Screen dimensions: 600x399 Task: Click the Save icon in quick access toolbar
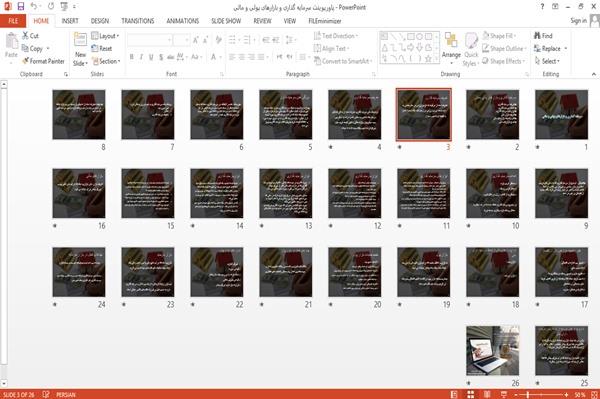21,6
